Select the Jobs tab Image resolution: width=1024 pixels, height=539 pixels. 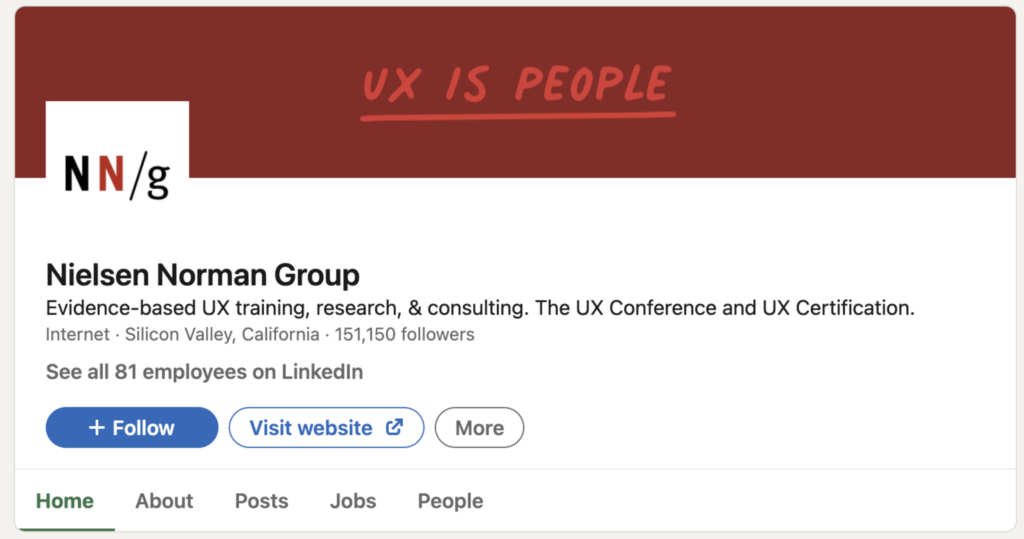353,501
